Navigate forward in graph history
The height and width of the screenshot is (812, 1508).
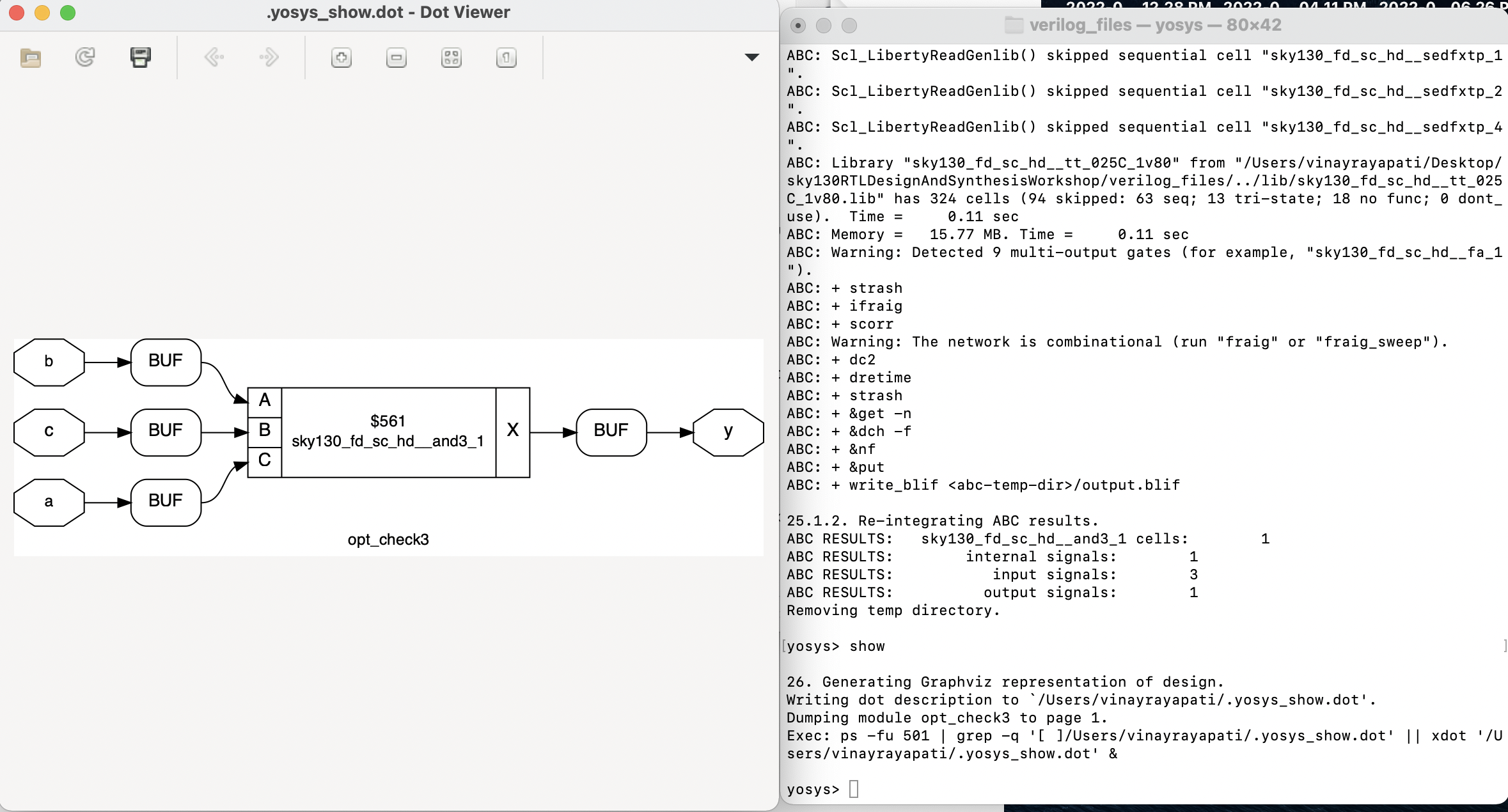(269, 57)
